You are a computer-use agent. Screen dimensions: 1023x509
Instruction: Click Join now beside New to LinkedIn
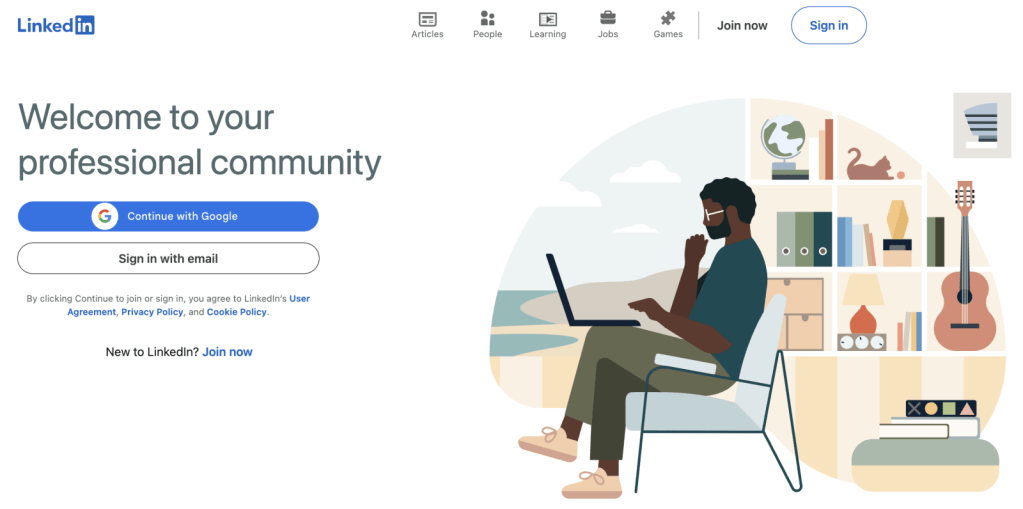(227, 352)
